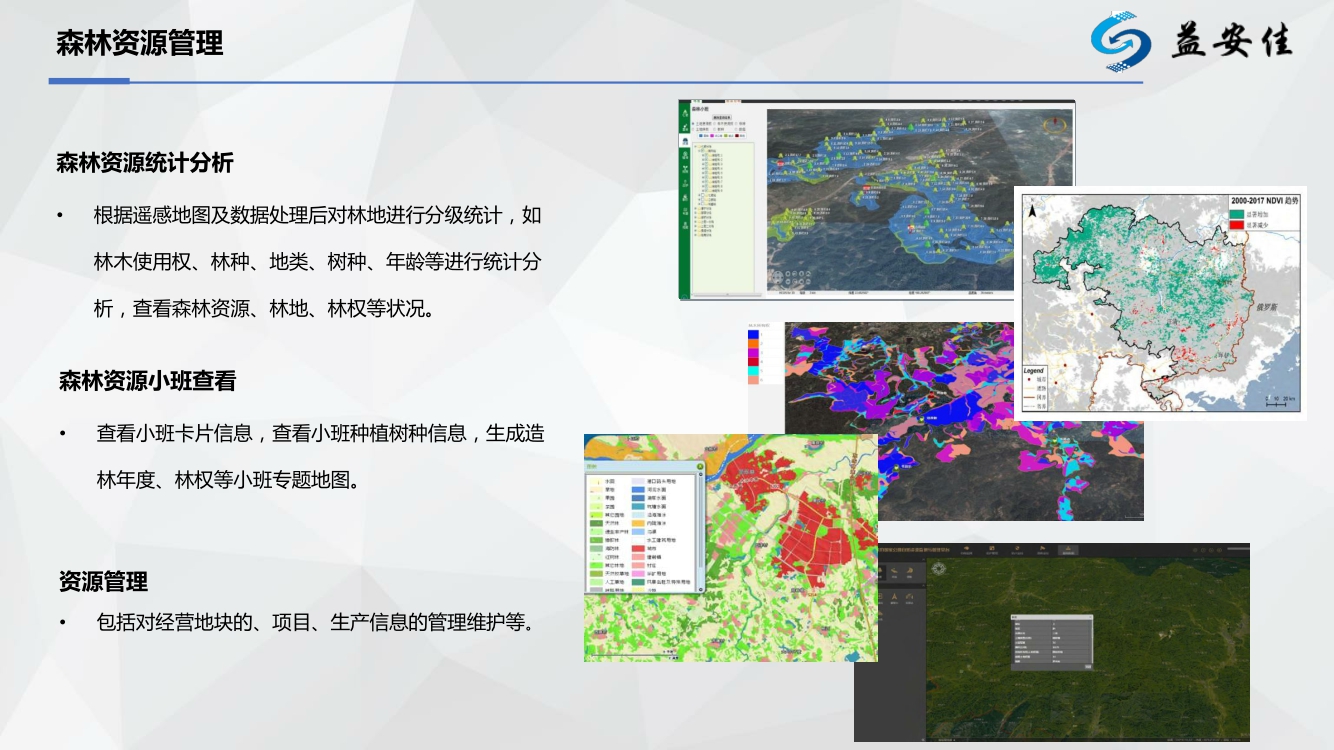Image resolution: width=1334 pixels, height=750 pixels.
Task: Select the 森林资源统计分析 heading
Action: [145, 163]
